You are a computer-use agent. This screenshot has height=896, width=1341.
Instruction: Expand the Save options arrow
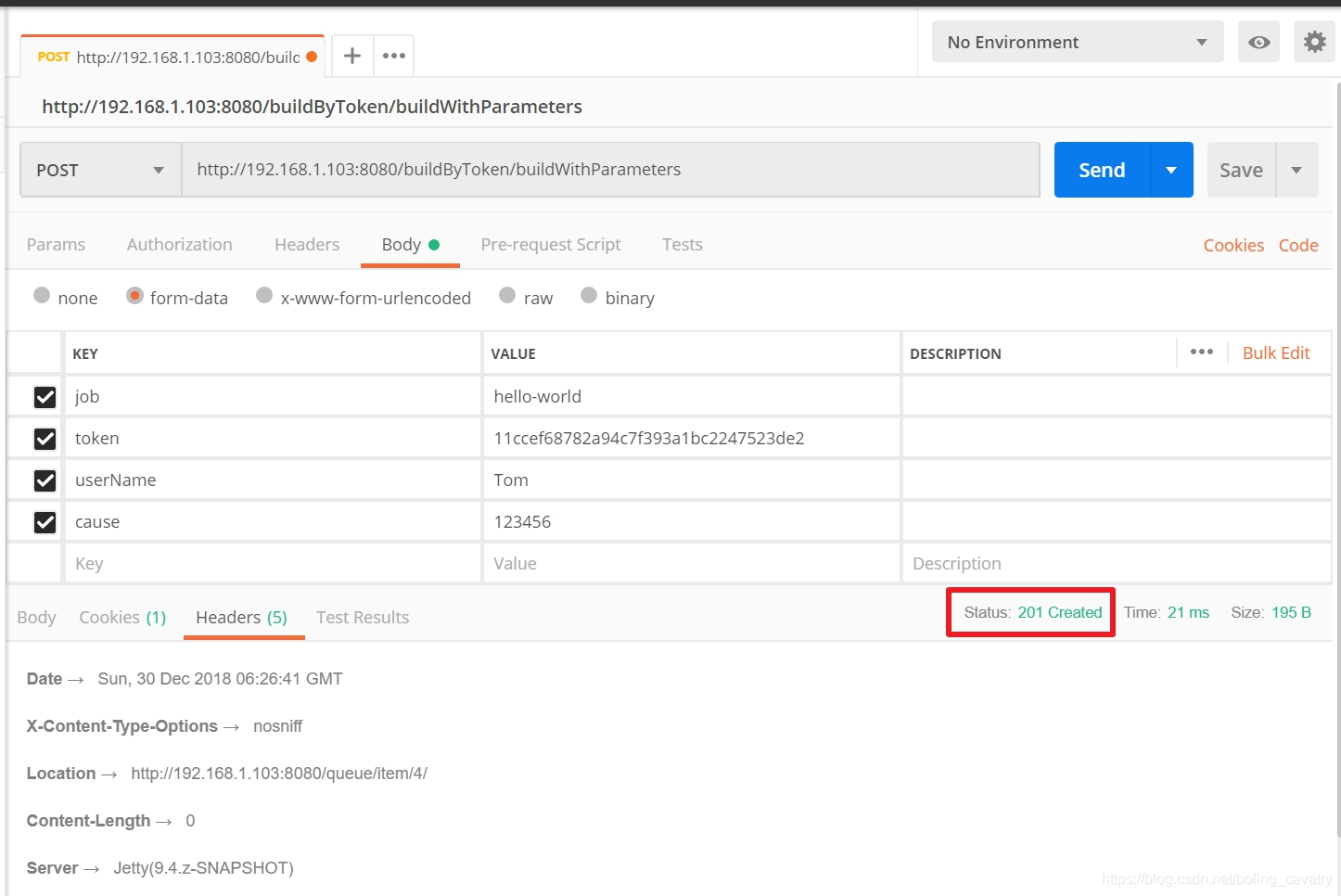pos(1296,170)
